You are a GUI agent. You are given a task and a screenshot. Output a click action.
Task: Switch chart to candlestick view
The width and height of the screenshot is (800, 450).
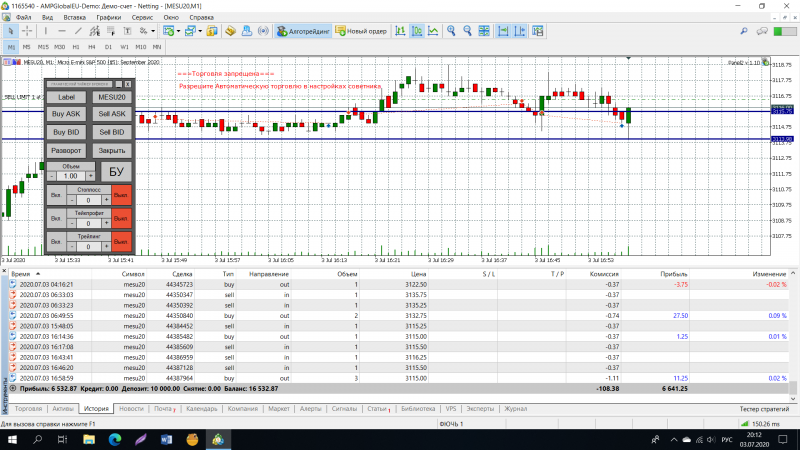point(417,31)
